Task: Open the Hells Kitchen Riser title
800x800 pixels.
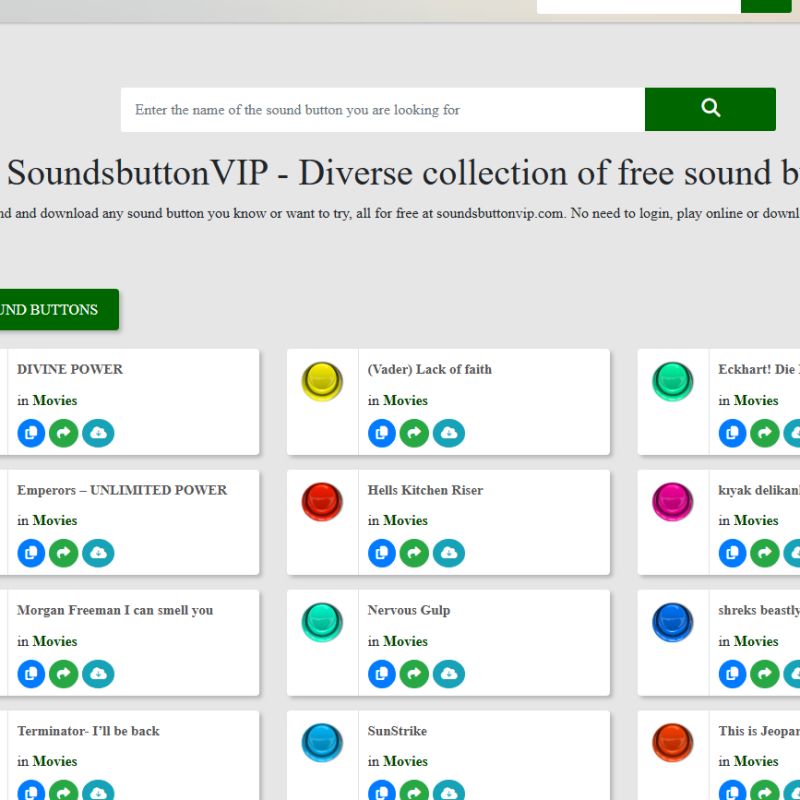Action: click(x=425, y=490)
